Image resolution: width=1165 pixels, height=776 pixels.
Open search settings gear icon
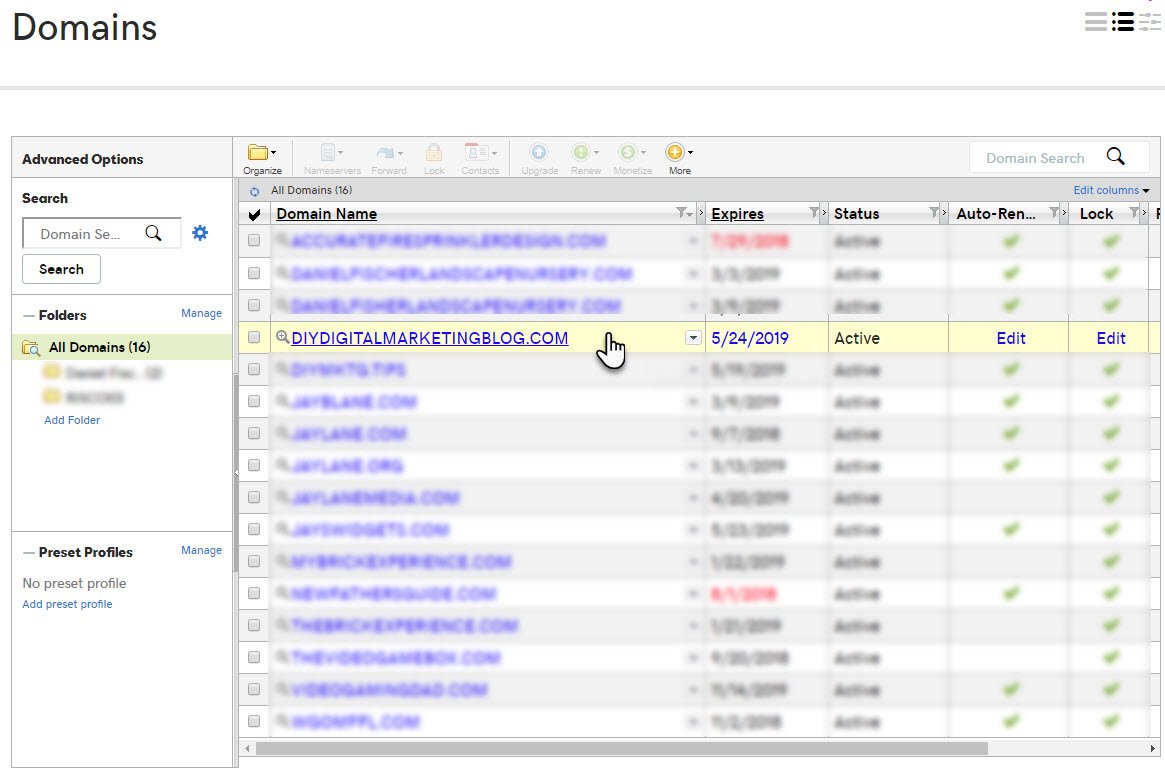point(200,233)
